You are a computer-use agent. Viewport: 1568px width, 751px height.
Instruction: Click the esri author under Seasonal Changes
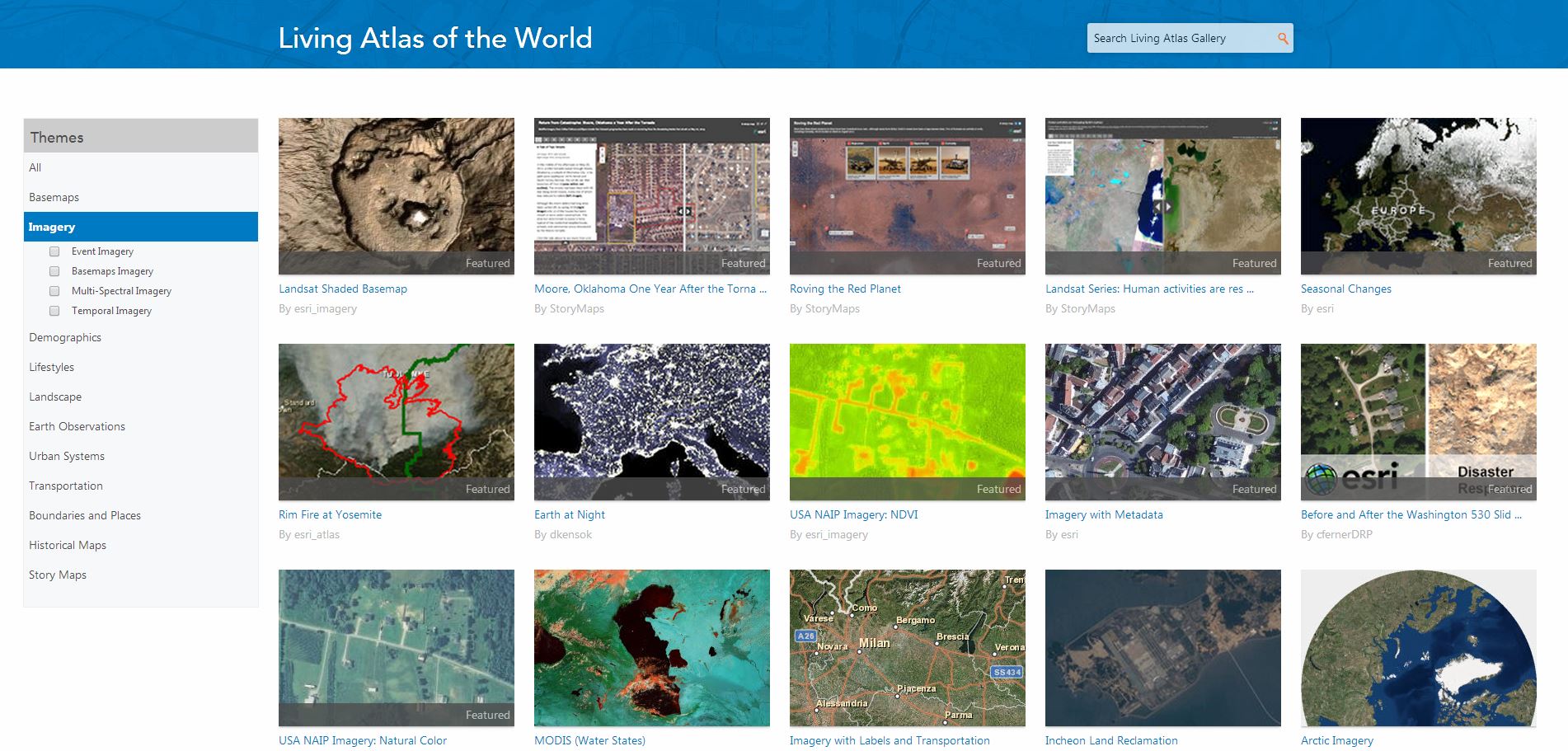[1325, 309]
